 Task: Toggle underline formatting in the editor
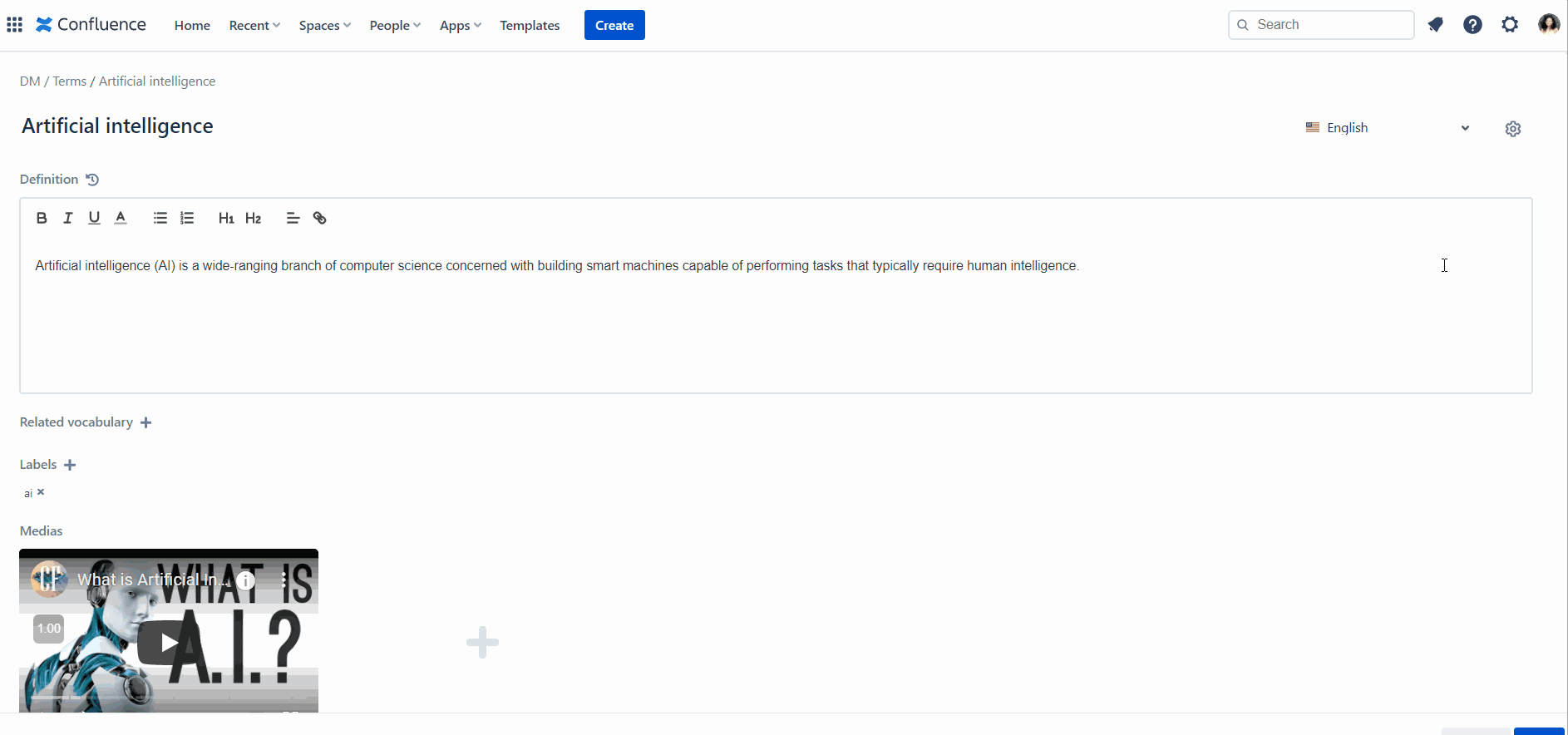[94, 218]
